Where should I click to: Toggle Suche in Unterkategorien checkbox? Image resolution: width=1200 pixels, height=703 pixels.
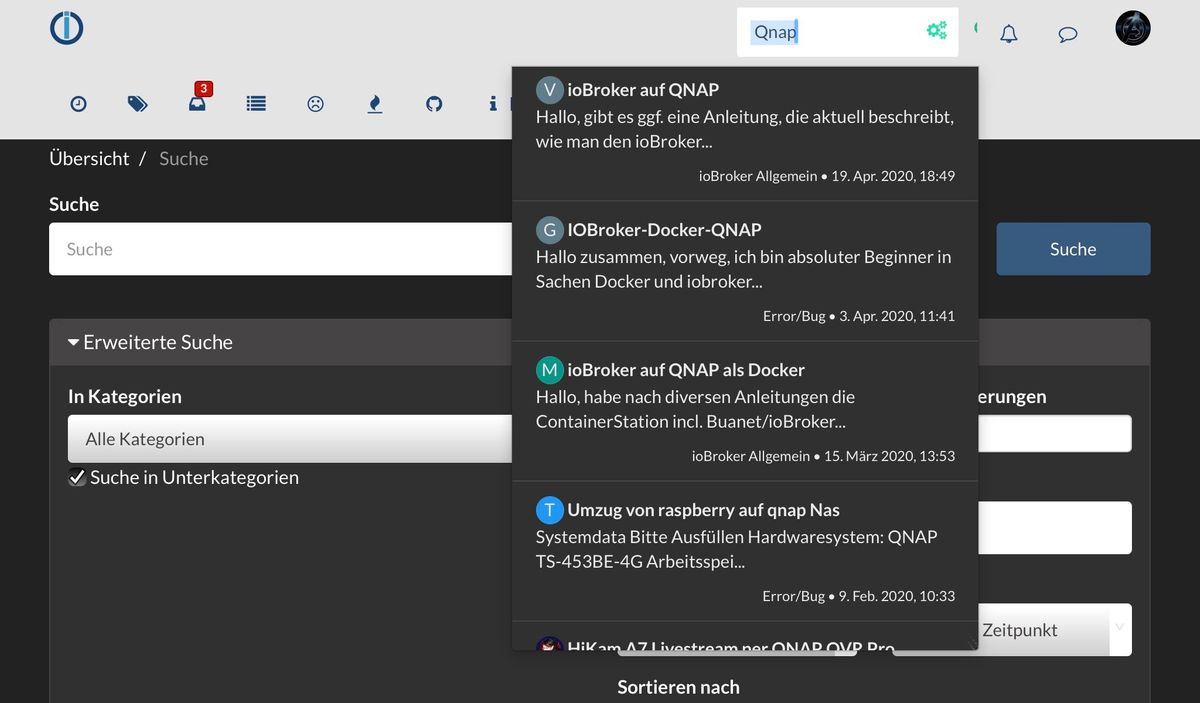[x=77, y=477]
